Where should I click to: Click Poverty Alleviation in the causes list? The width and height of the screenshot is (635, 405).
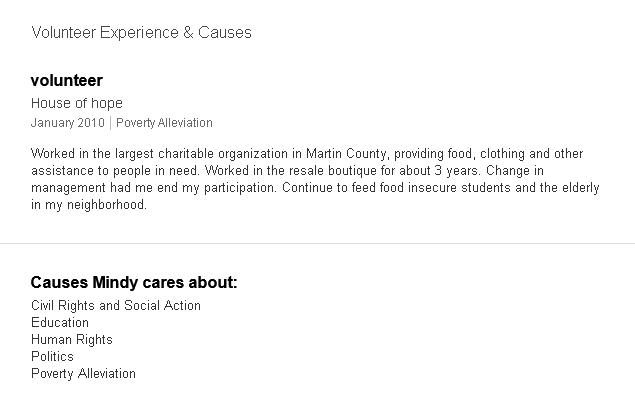[83, 374]
